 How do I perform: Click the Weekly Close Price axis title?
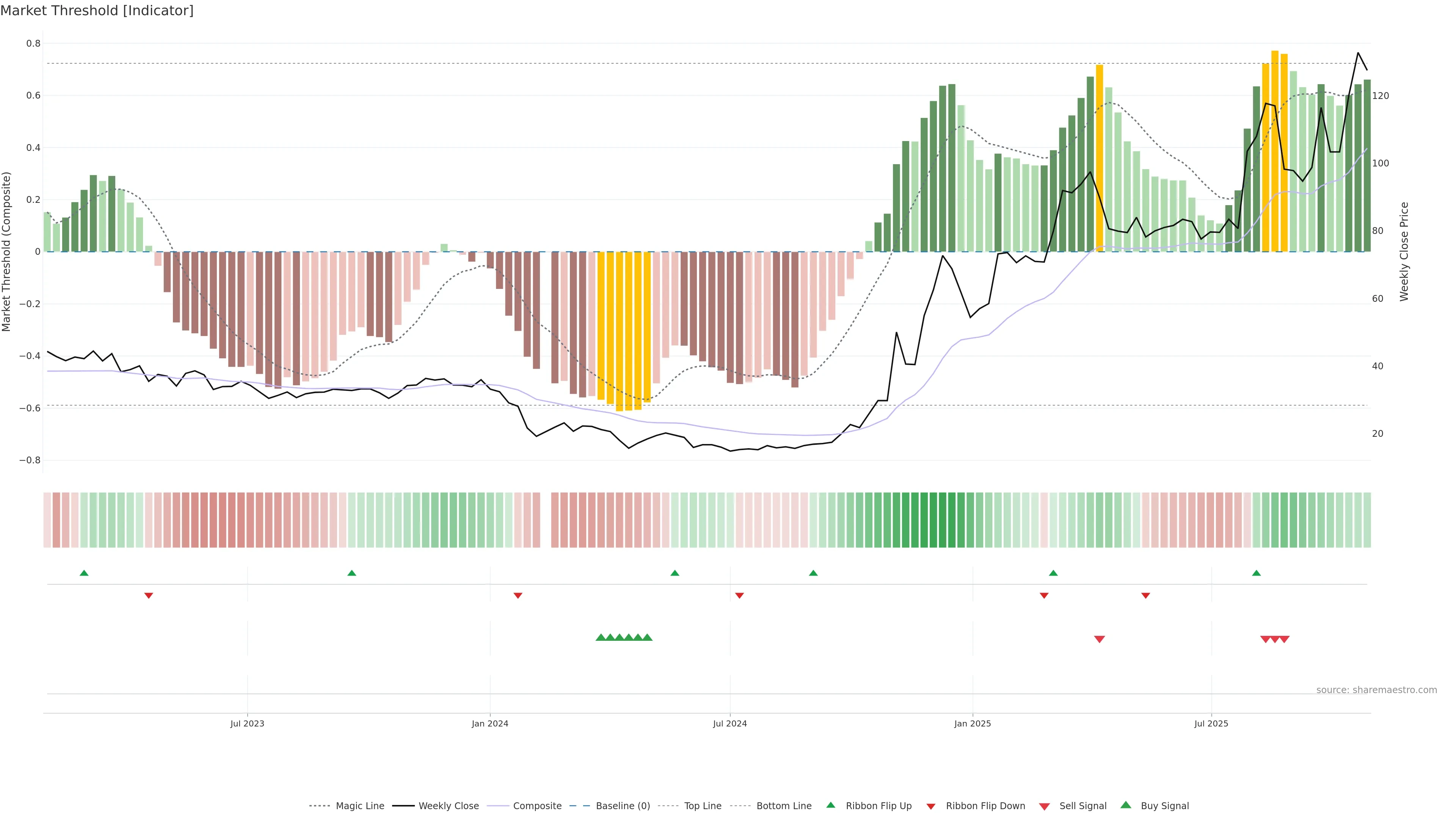(1404, 251)
